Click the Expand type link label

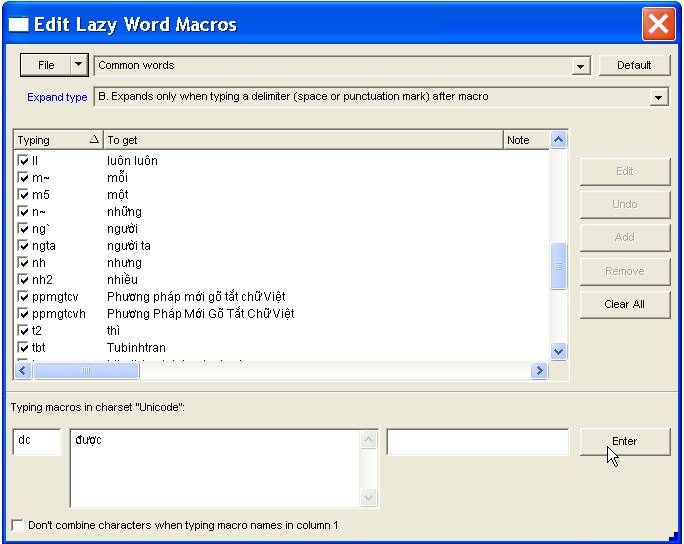point(57,98)
